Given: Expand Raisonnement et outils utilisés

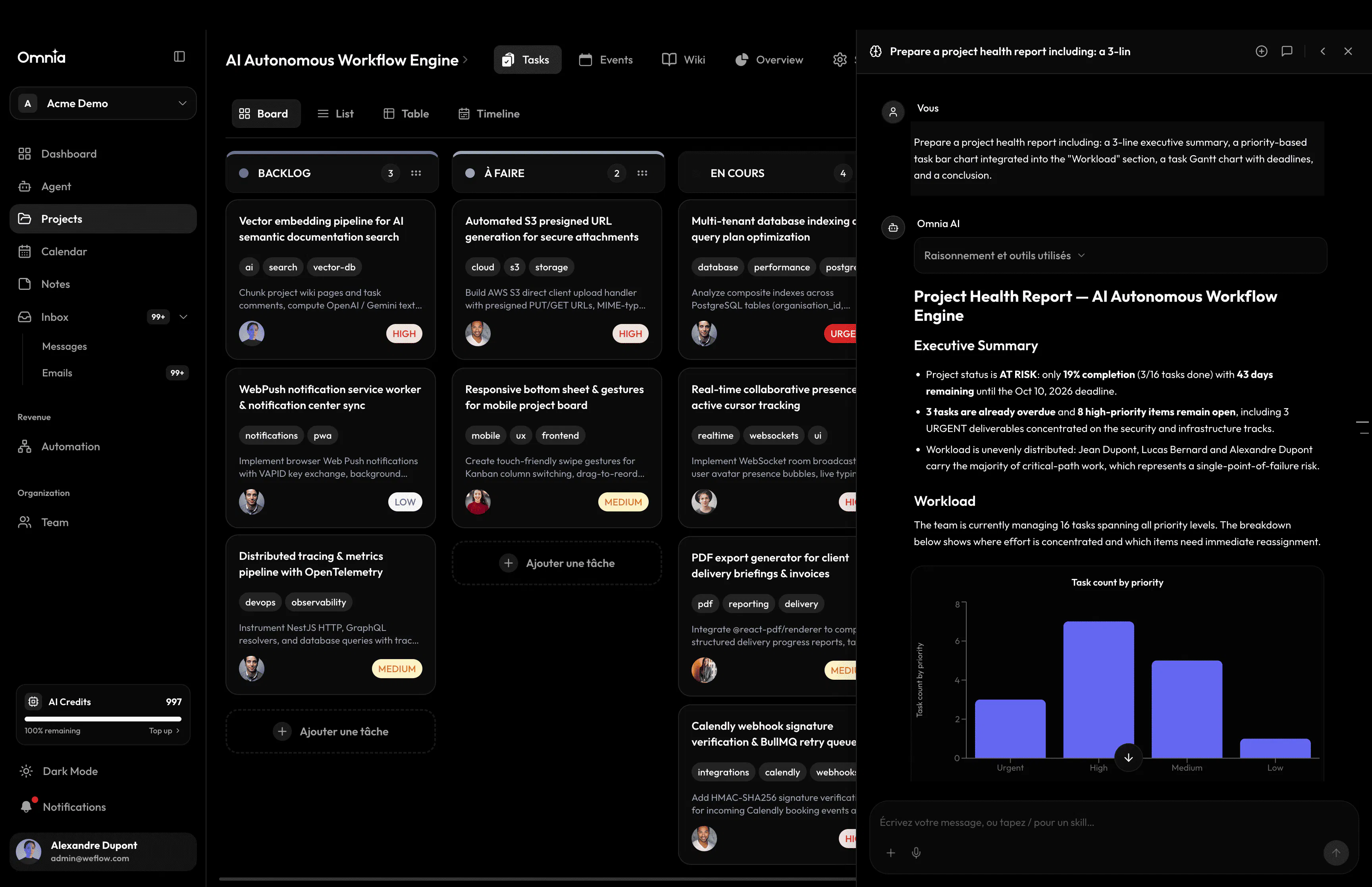Looking at the screenshot, I should (x=1120, y=255).
